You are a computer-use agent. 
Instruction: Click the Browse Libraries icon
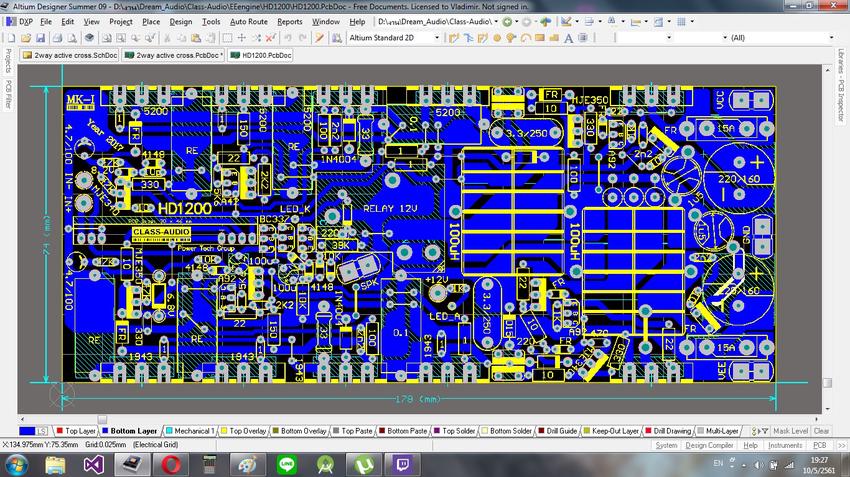point(337,38)
